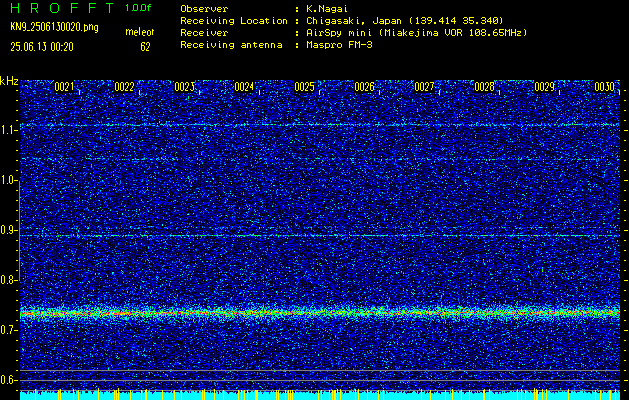Click time marker 0023

185,87
